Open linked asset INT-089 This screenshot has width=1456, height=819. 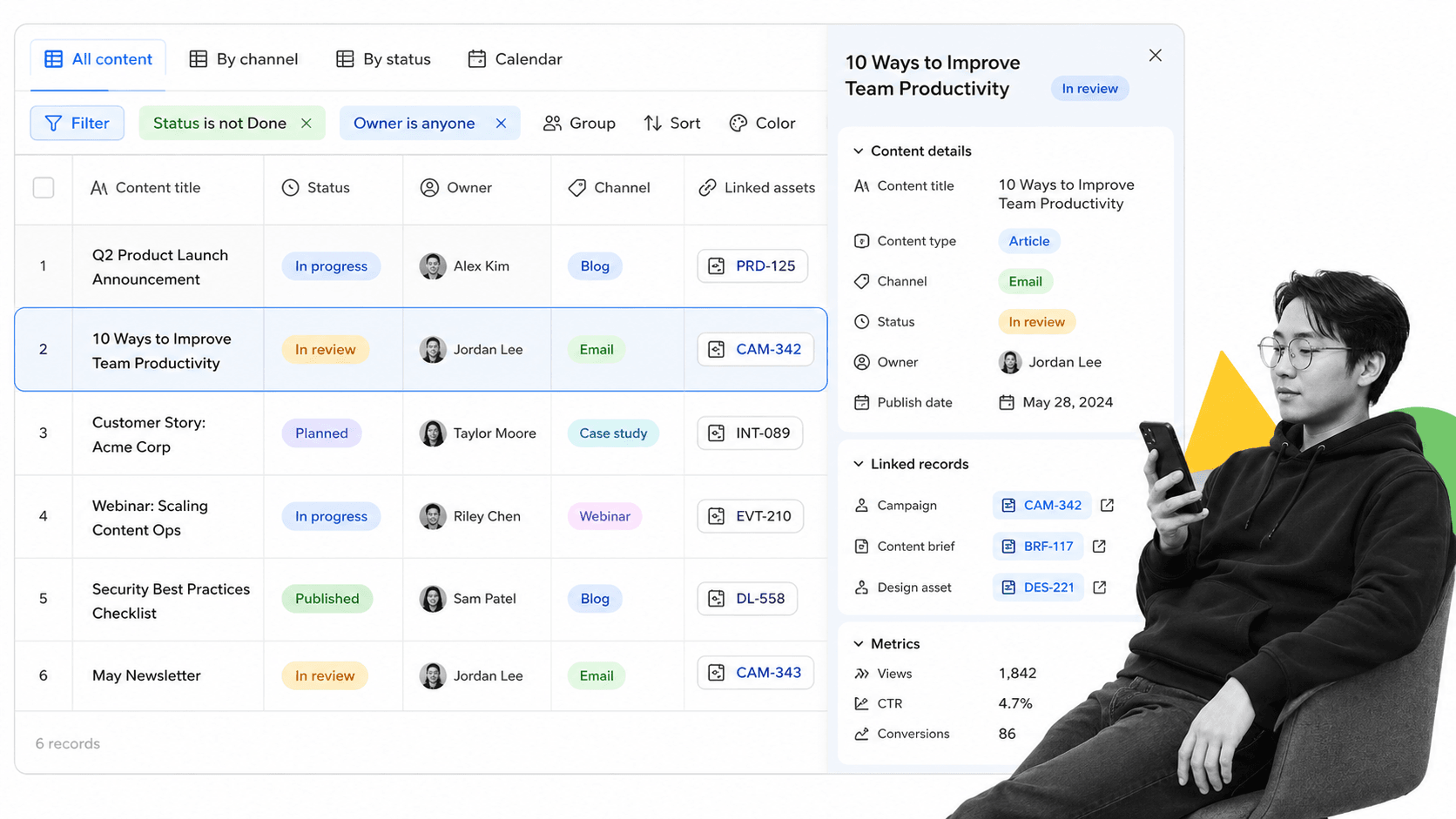pos(750,433)
